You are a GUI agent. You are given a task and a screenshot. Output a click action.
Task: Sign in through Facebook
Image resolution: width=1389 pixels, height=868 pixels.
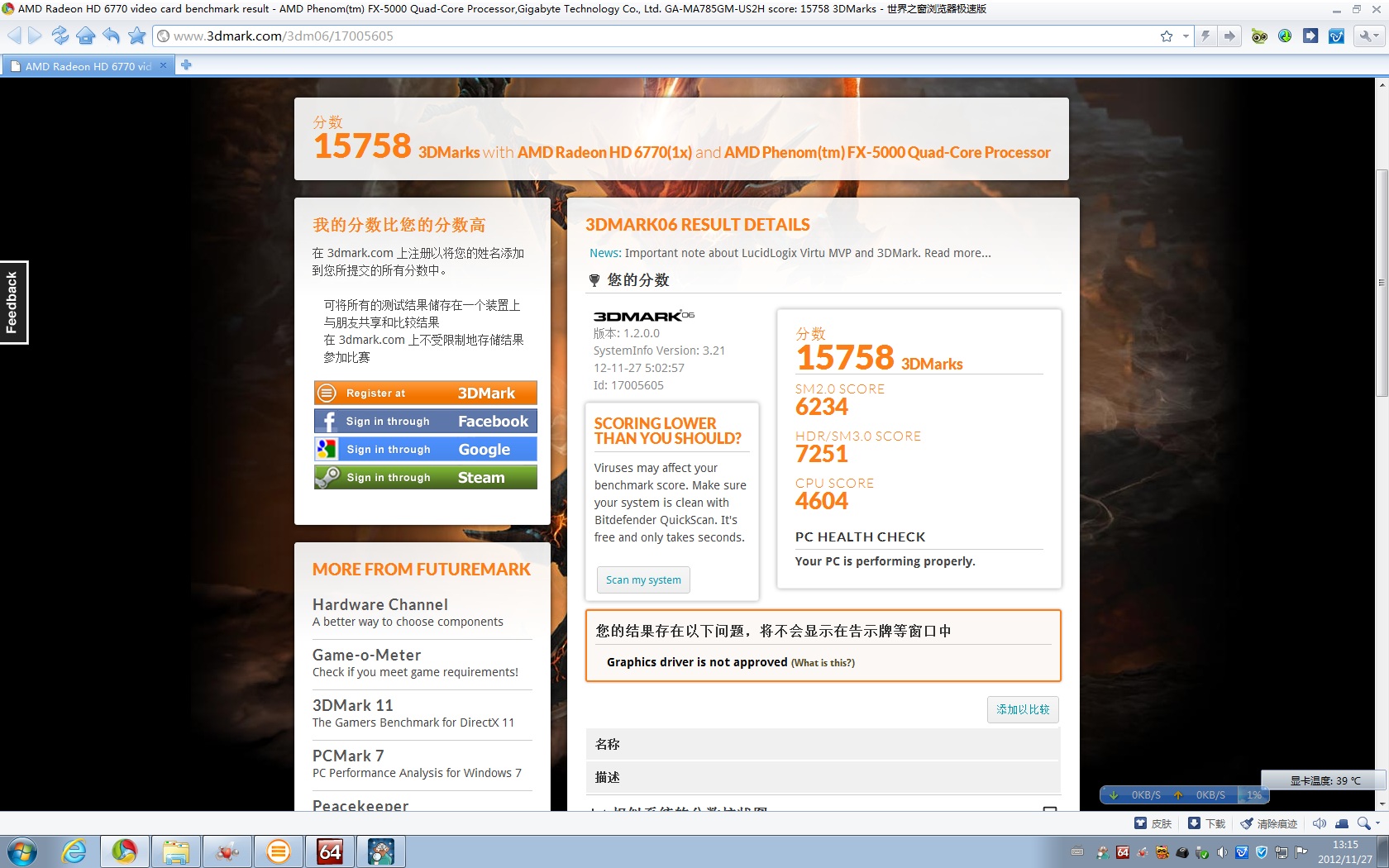click(425, 421)
